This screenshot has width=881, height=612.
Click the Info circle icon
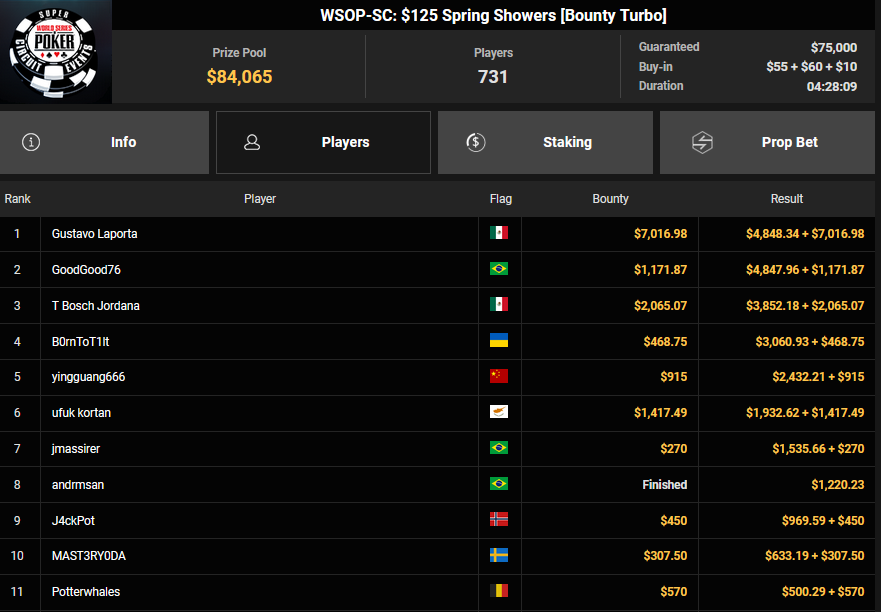31,142
